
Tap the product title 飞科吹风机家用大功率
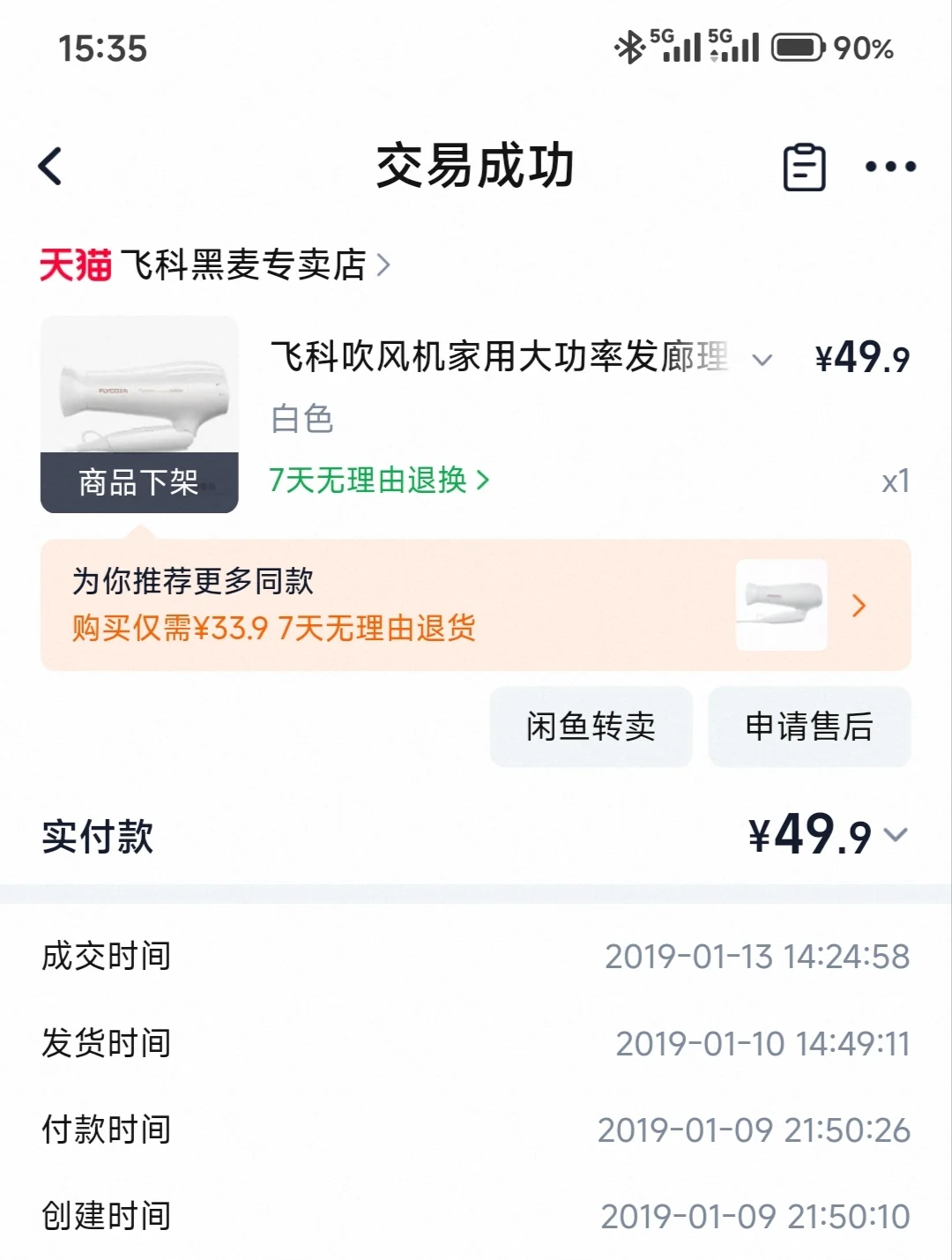pyautogui.click(x=499, y=357)
